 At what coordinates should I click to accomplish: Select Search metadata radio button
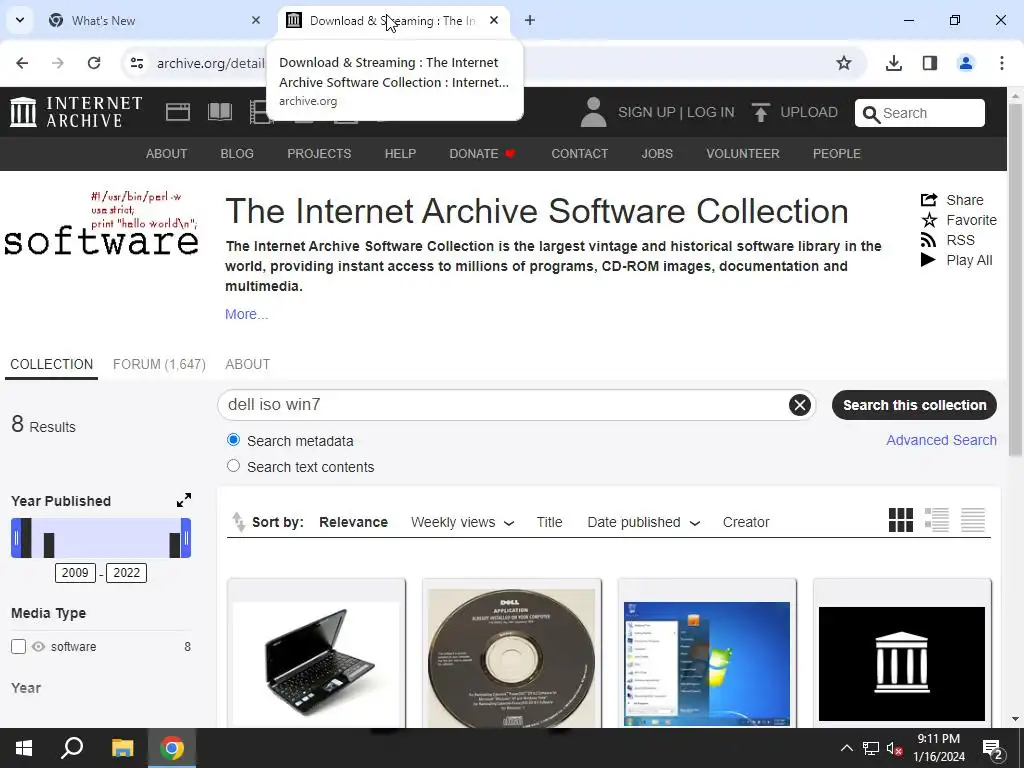pyautogui.click(x=233, y=440)
